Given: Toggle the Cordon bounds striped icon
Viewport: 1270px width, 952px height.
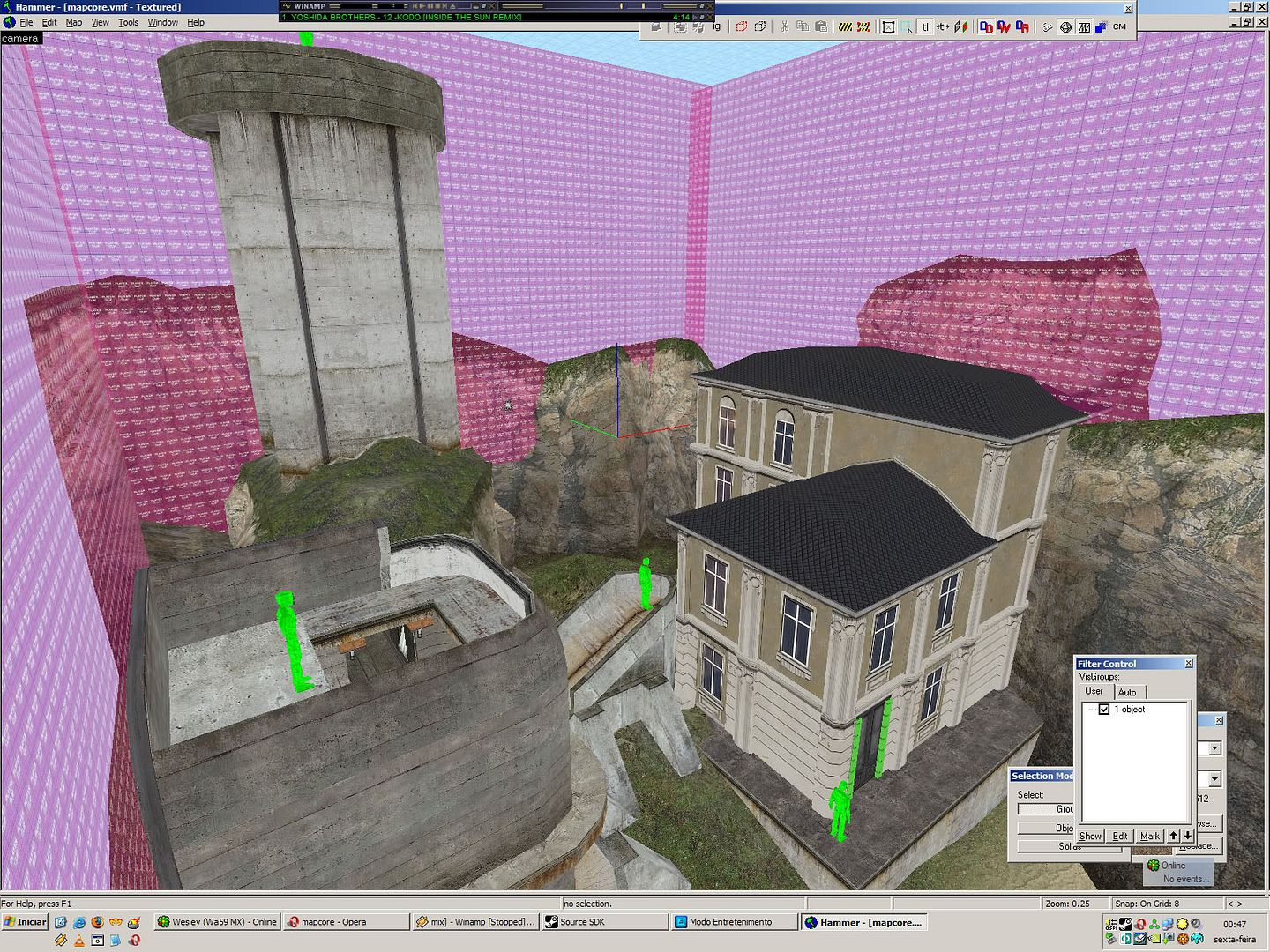Looking at the screenshot, I should tap(846, 27).
